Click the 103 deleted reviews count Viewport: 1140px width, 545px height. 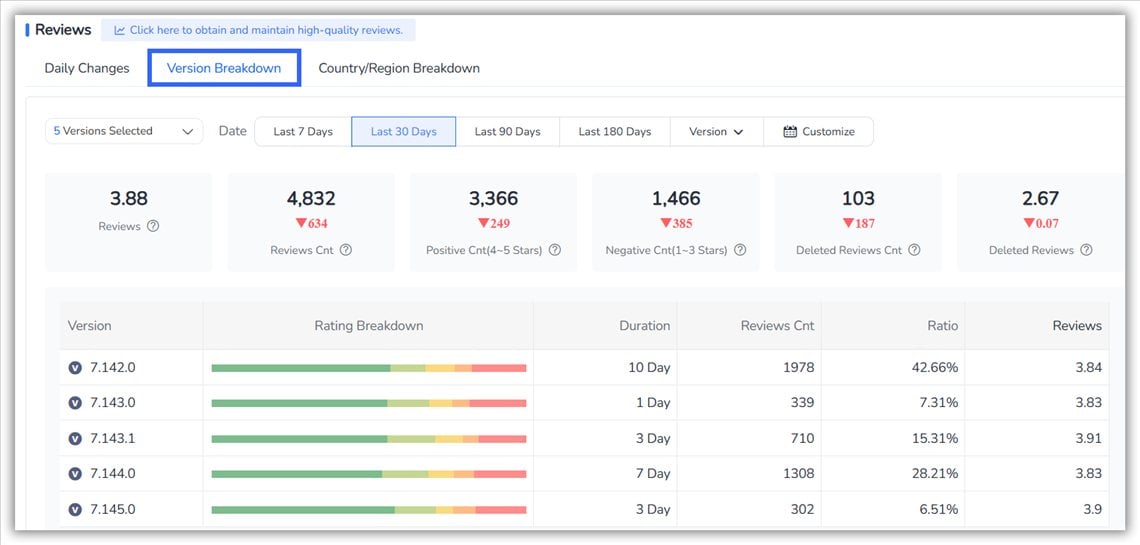pyautogui.click(x=858, y=198)
